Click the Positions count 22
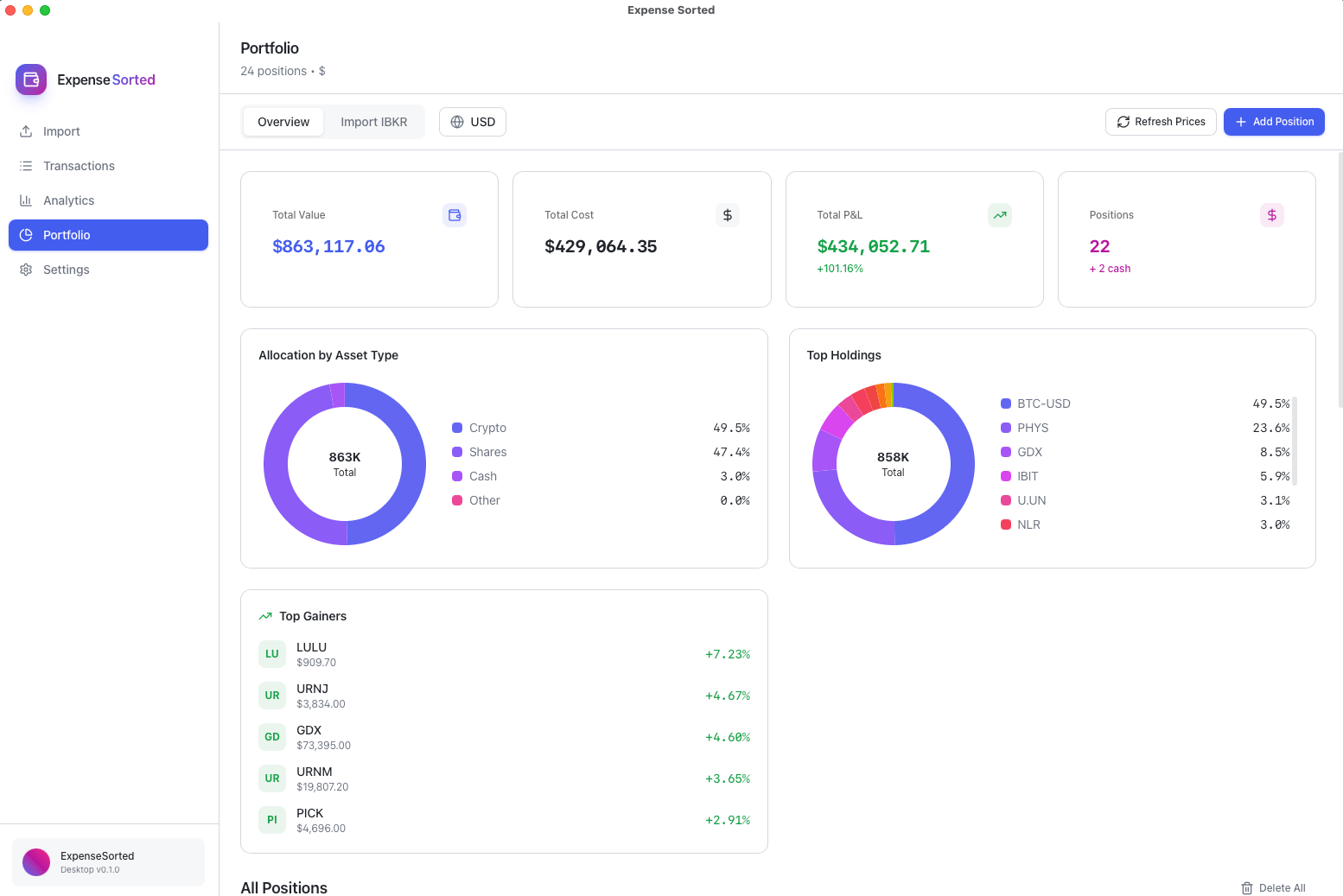Screen dimensions: 1343x896 [1099, 246]
